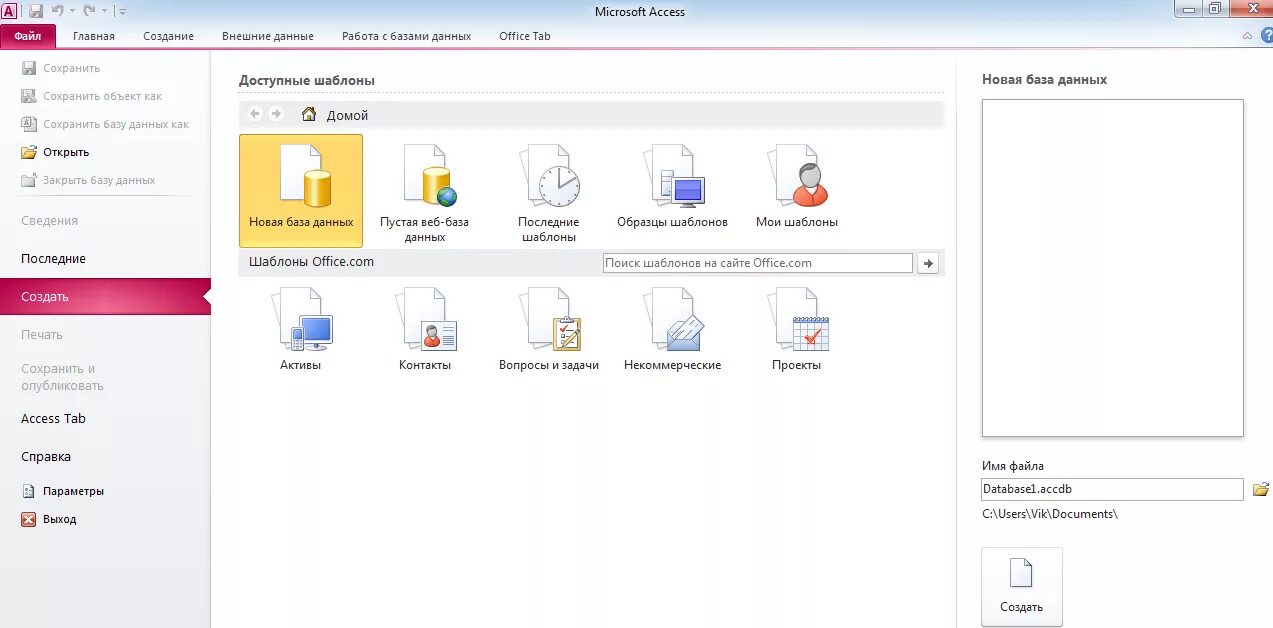Open the Работа с базами данных tab
Screen dimensions: 1273x628
406,36
